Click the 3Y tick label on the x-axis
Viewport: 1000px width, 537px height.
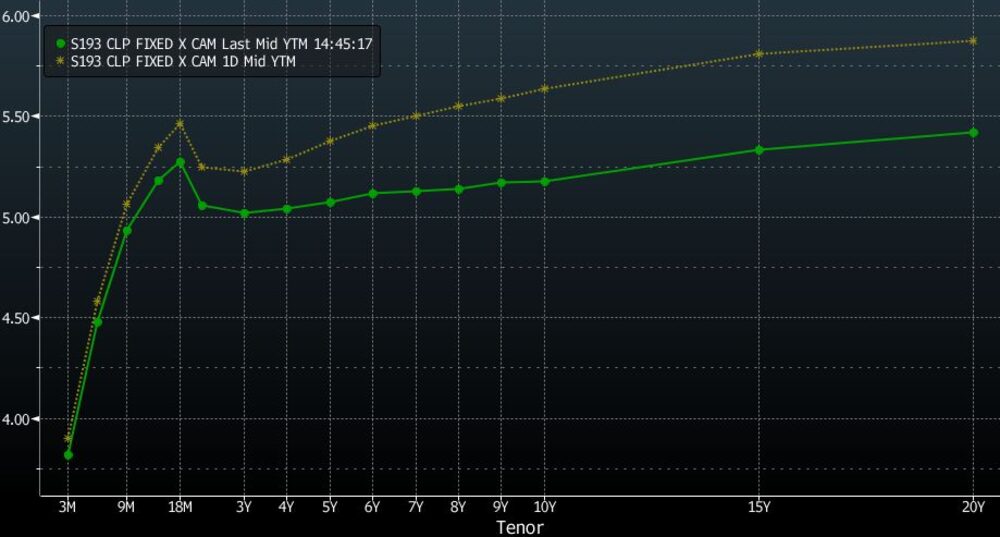(x=244, y=508)
